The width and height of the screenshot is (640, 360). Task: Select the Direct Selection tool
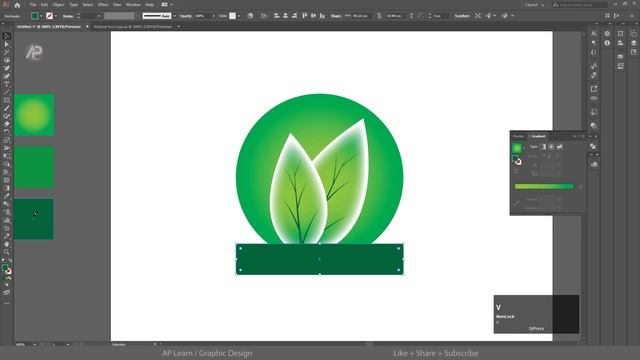click(7, 44)
